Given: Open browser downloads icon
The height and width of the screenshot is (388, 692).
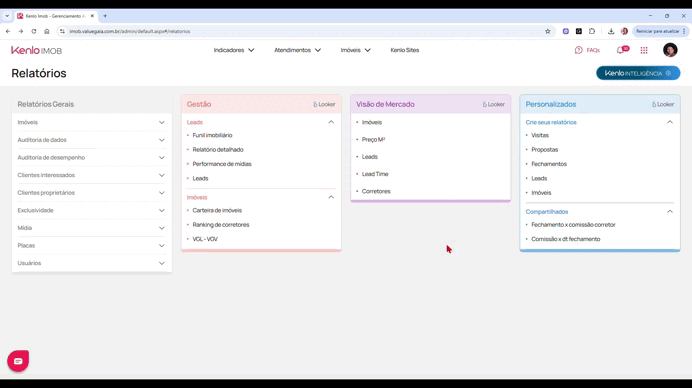Looking at the screenshot, I should [611, 31].
